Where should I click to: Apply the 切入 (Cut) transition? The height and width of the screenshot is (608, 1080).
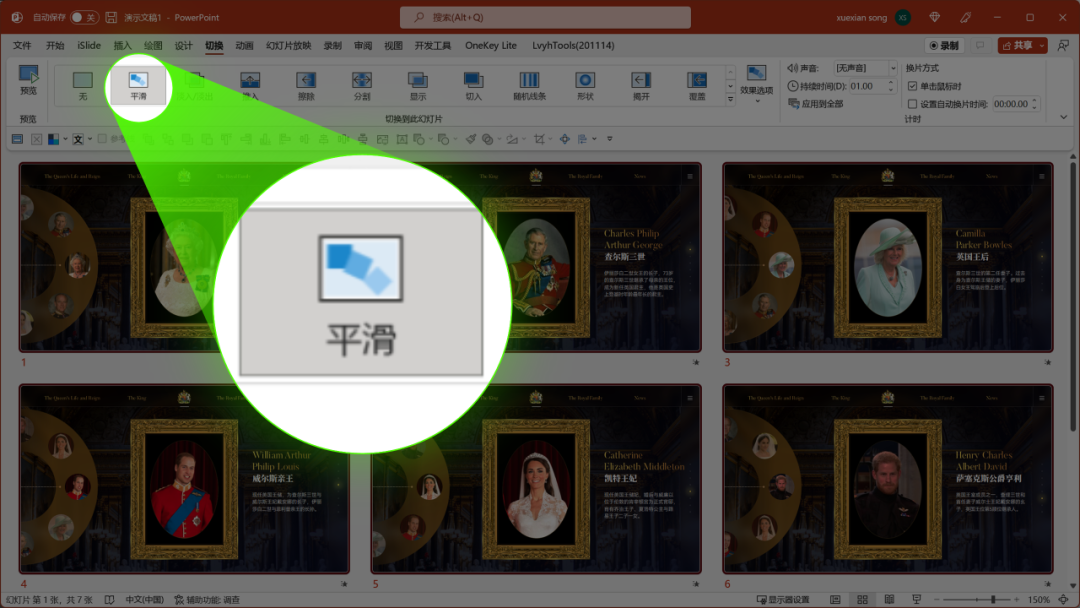point(473,85)
